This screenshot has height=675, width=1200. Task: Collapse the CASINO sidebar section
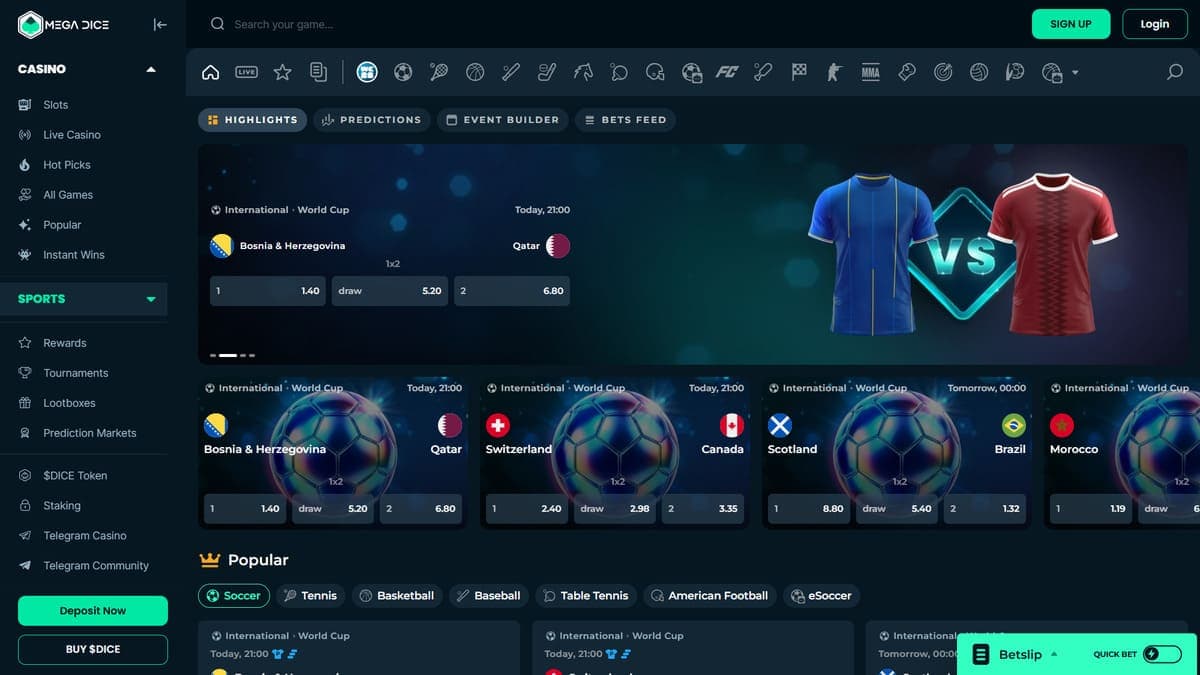click(151, 69)
